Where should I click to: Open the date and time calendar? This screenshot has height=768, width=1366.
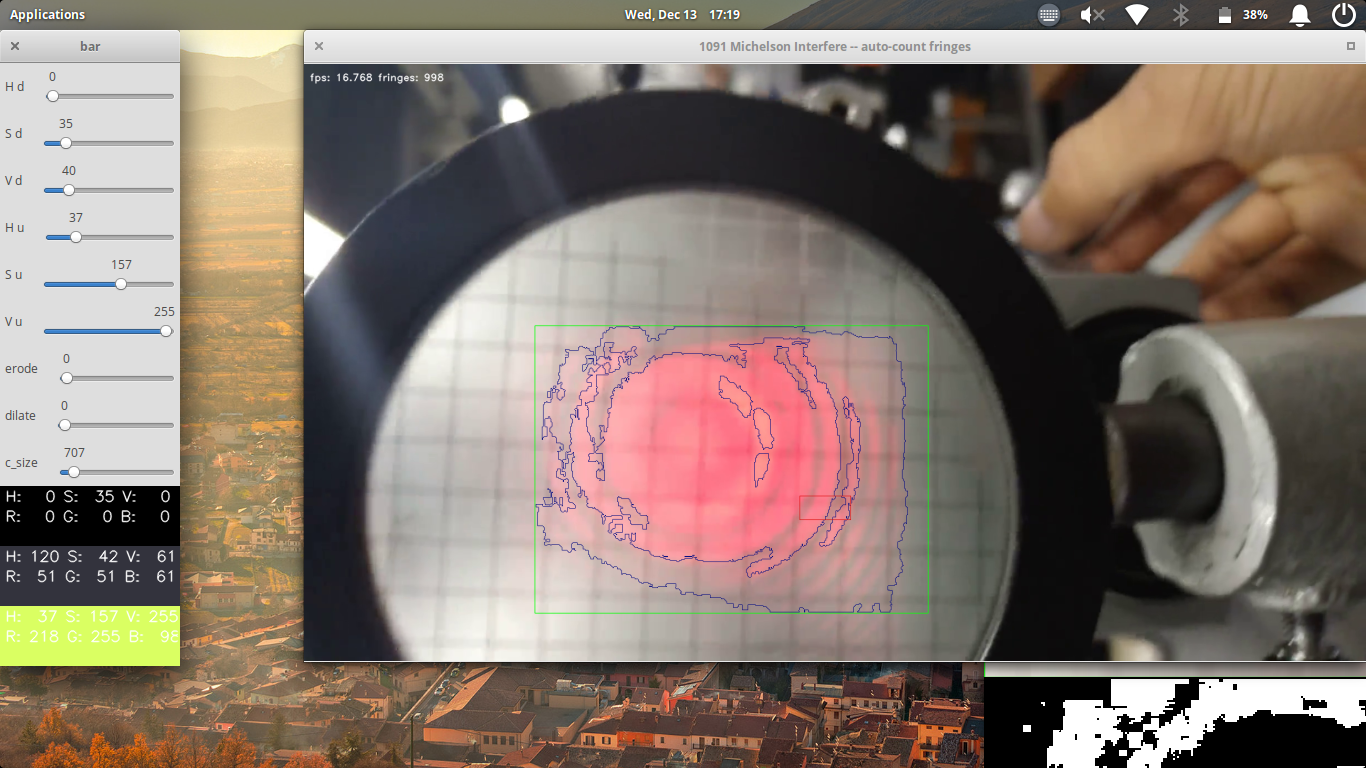tap(682, 14)
